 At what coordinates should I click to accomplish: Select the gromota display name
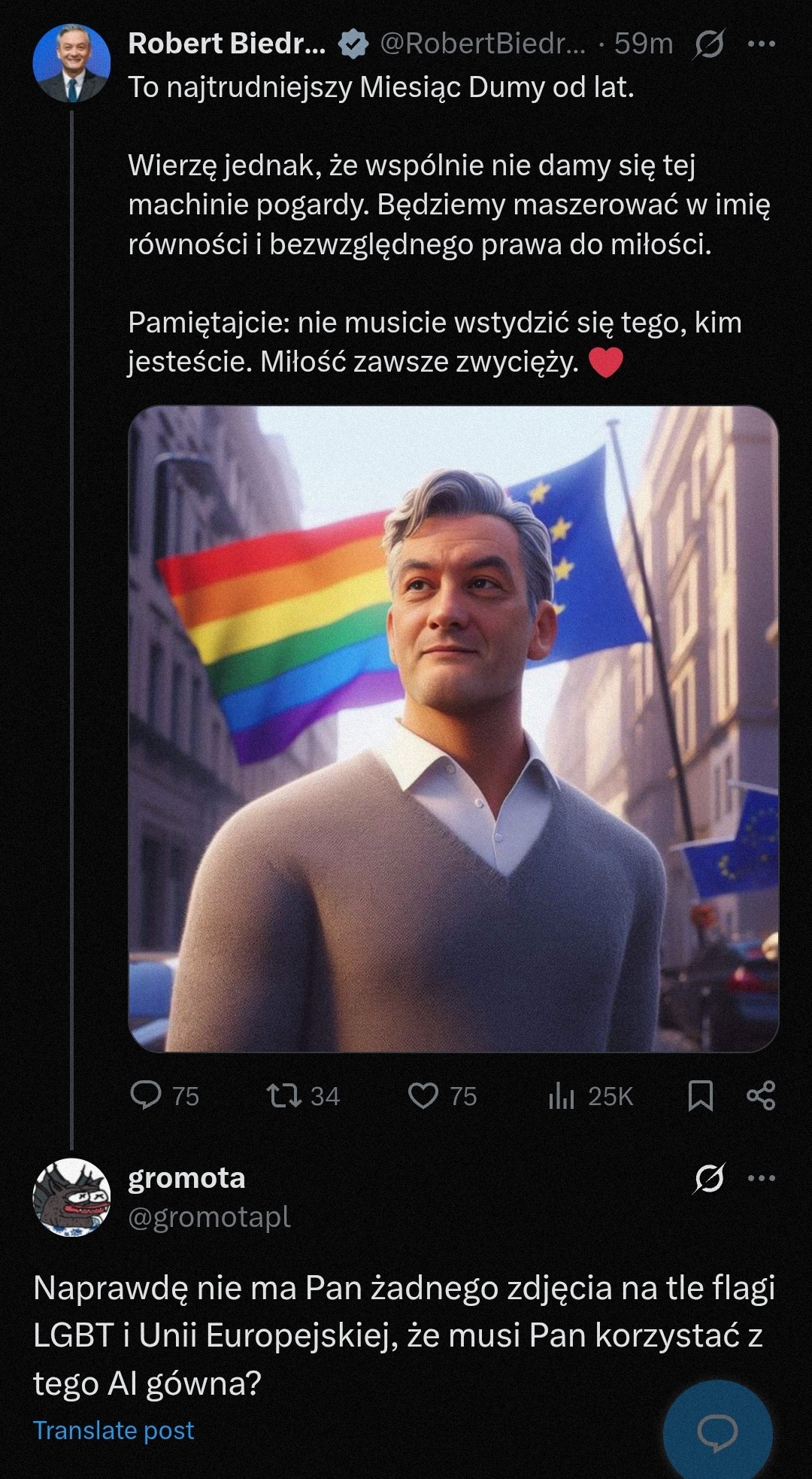pos(186,1178)
